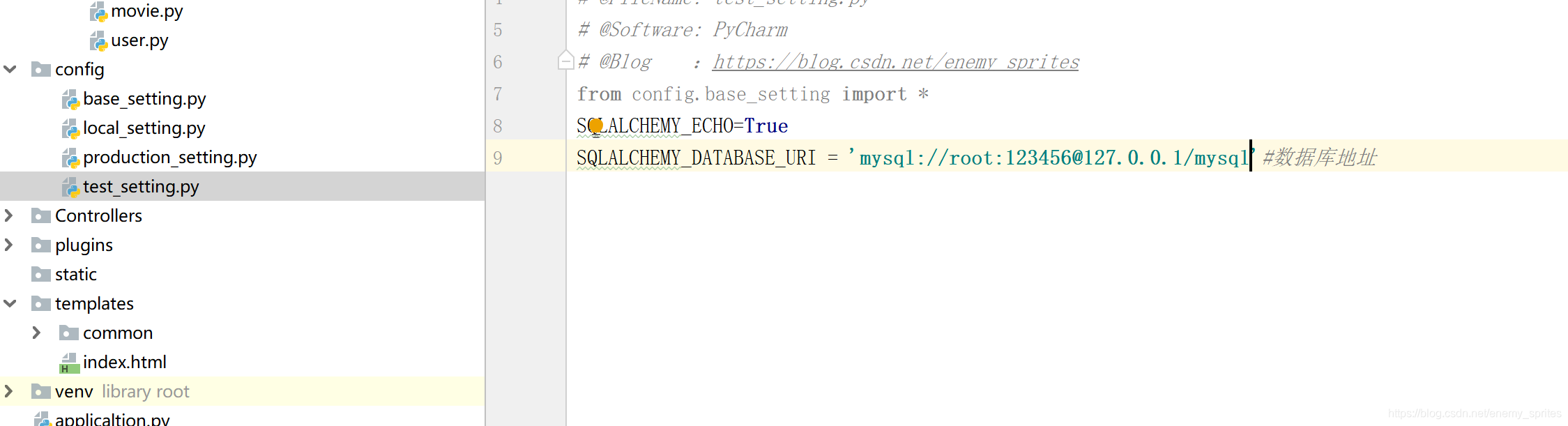Click the static folder icon

pyautogui.click(x=41, y=275)
